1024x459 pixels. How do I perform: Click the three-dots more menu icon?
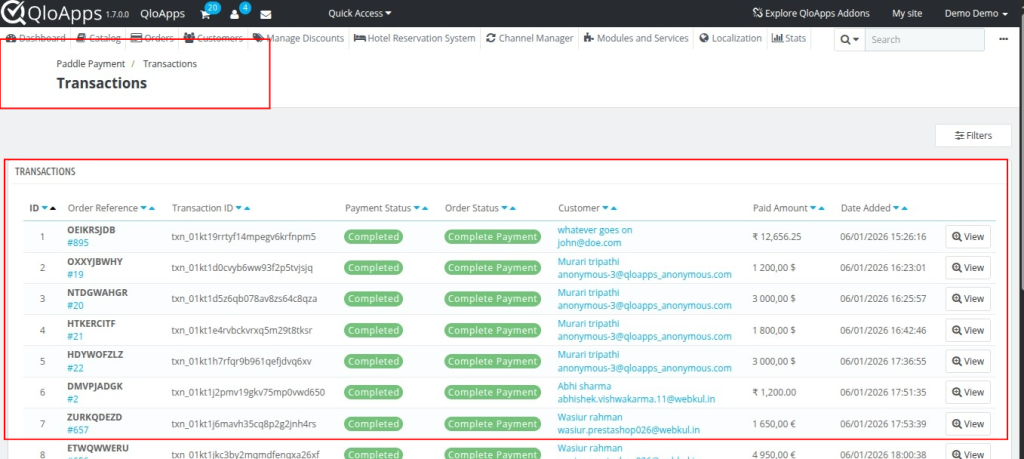(1004, 39)
